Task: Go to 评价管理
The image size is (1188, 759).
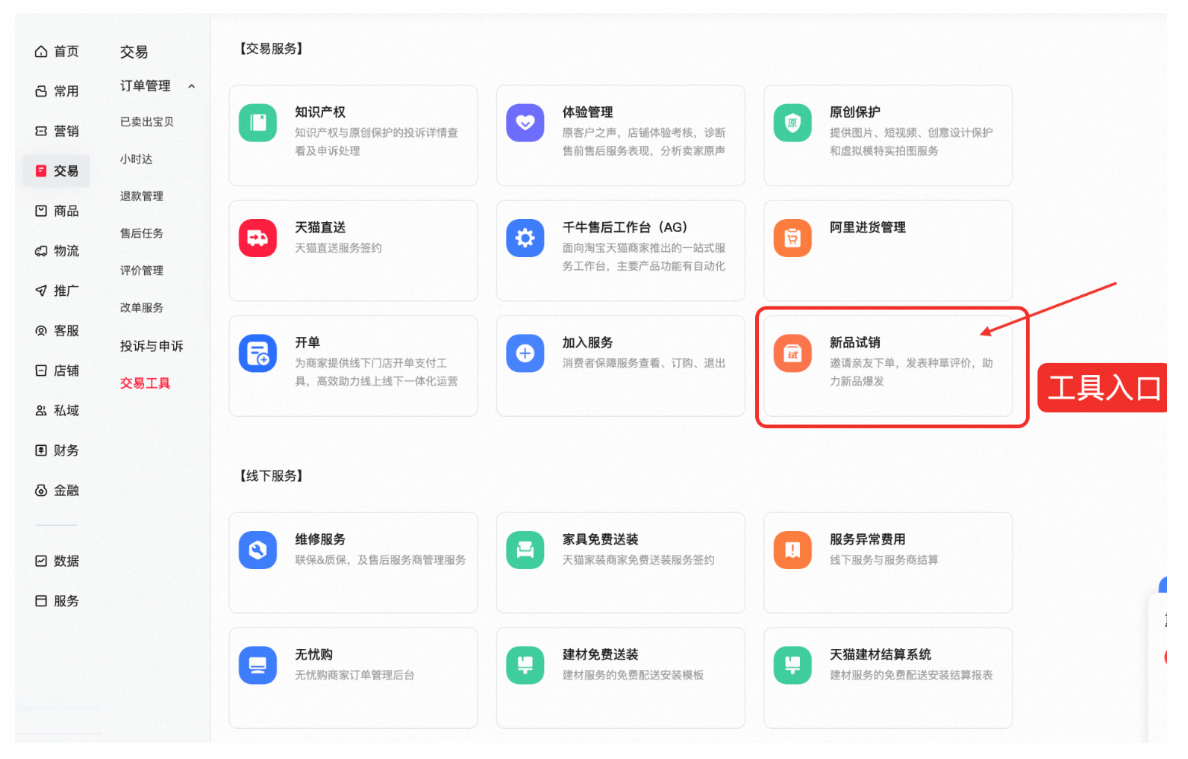Action: [x=141, y=270]
